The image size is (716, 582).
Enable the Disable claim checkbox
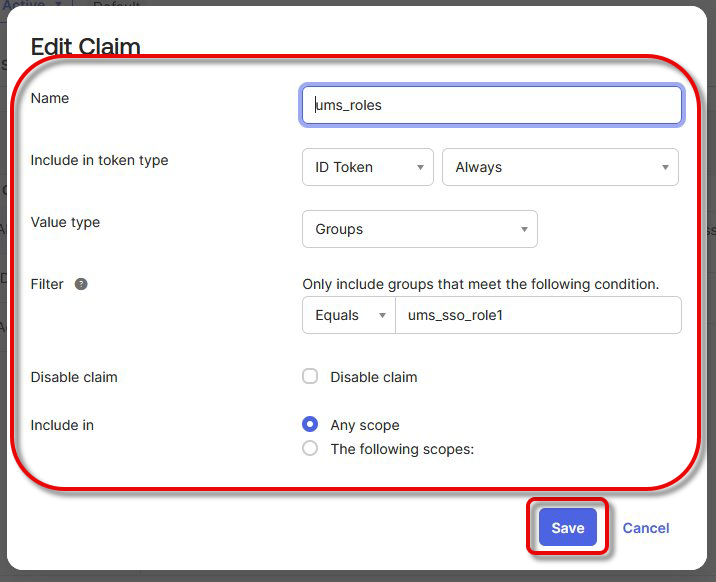pyautogui.click(x=310, y=377)
